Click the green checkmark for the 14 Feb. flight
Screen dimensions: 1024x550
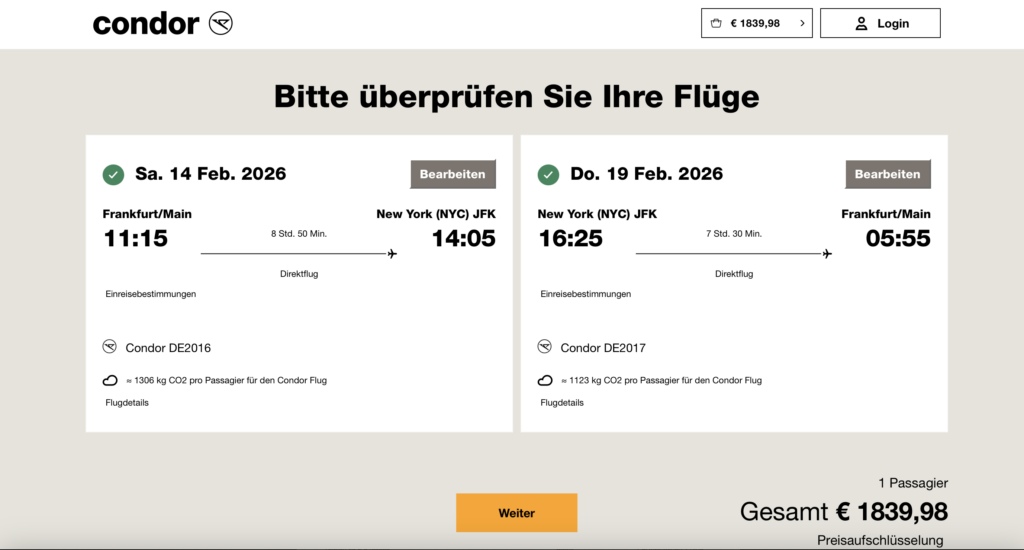(x=113, y=175)
